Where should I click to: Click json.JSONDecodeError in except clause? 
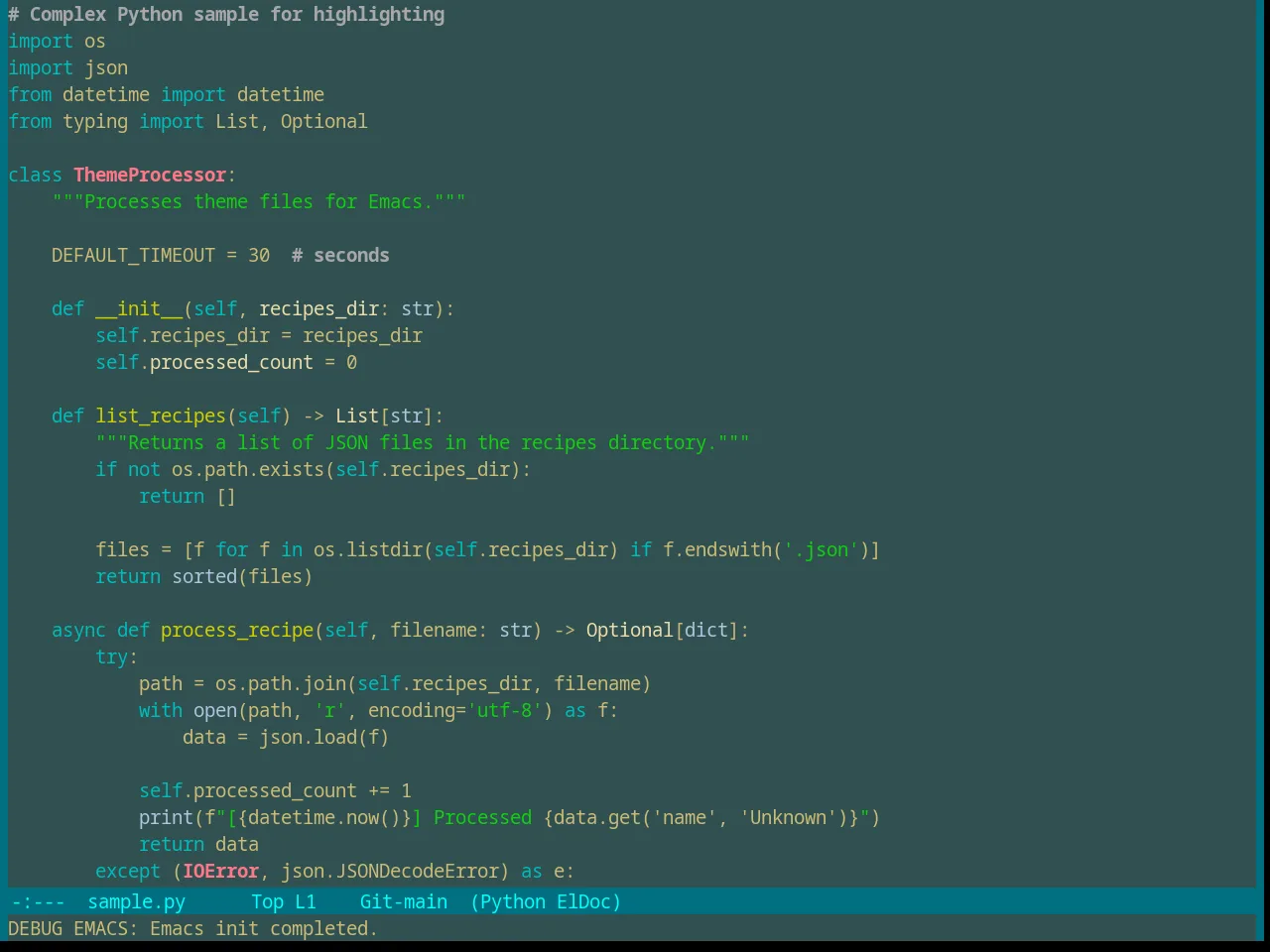pos(389,871)
